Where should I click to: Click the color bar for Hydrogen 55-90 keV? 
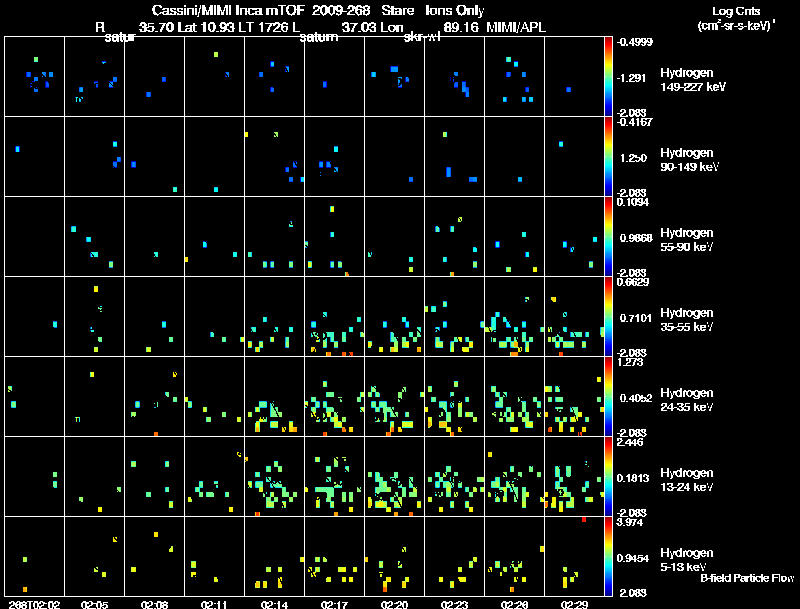click(x=608, y=237)
